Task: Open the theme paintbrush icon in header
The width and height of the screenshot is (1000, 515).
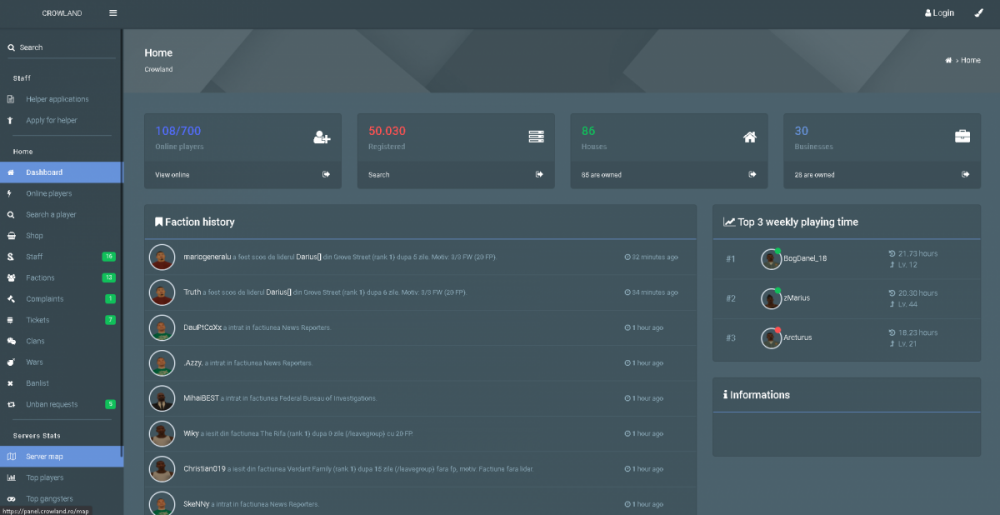Action: 978,13
